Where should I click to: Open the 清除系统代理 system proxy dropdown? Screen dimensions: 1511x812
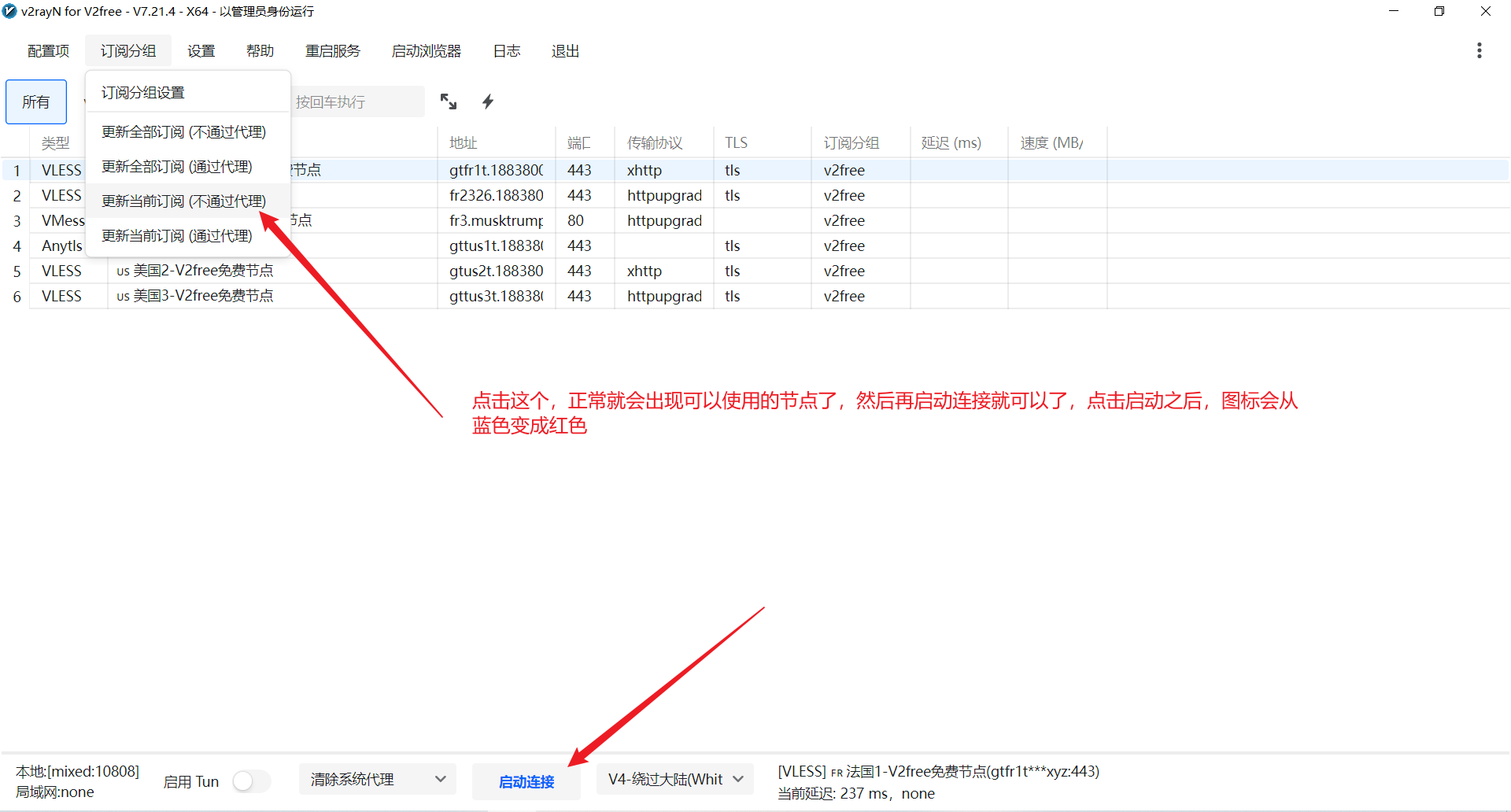coord(378,780)
